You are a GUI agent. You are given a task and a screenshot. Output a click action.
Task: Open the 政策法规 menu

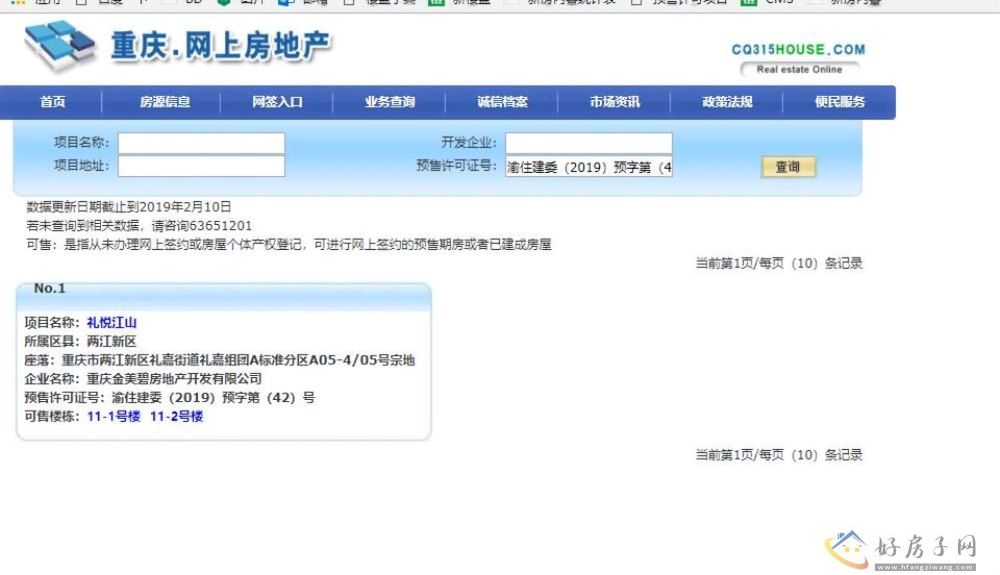pyautogui.click(x=727, y=102)
